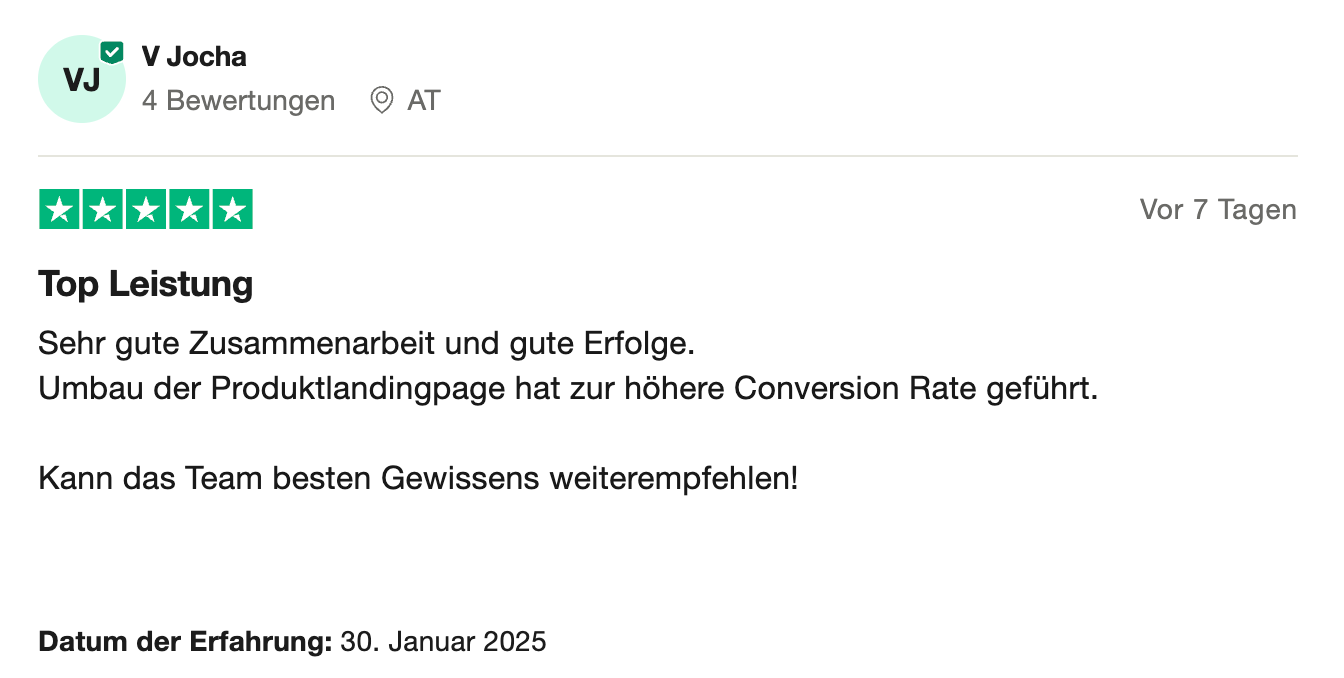Open the "4 Bewertungen" review count
Viewport: 1344px width, 678px height.
[x=238, y=100]
